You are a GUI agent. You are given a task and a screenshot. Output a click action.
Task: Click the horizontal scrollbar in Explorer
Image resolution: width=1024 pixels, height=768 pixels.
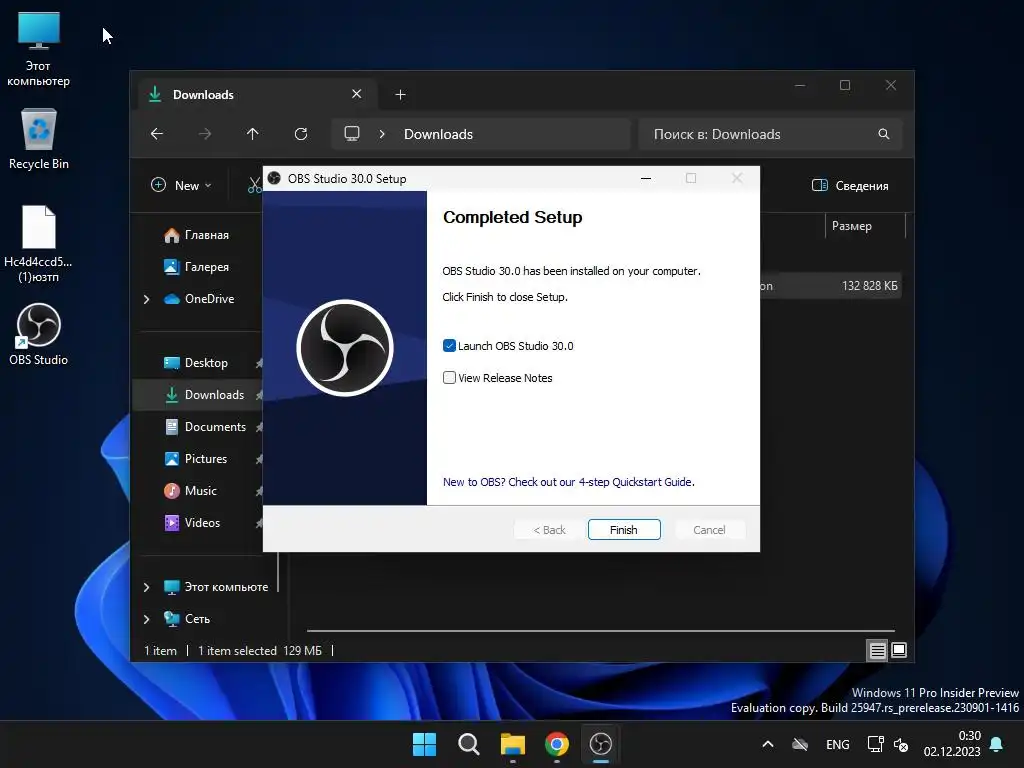(600, 631)
